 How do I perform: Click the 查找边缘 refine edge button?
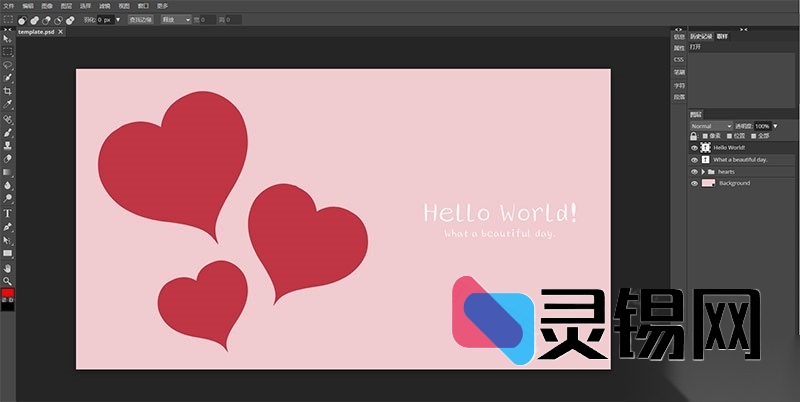[x=140, y=20]
